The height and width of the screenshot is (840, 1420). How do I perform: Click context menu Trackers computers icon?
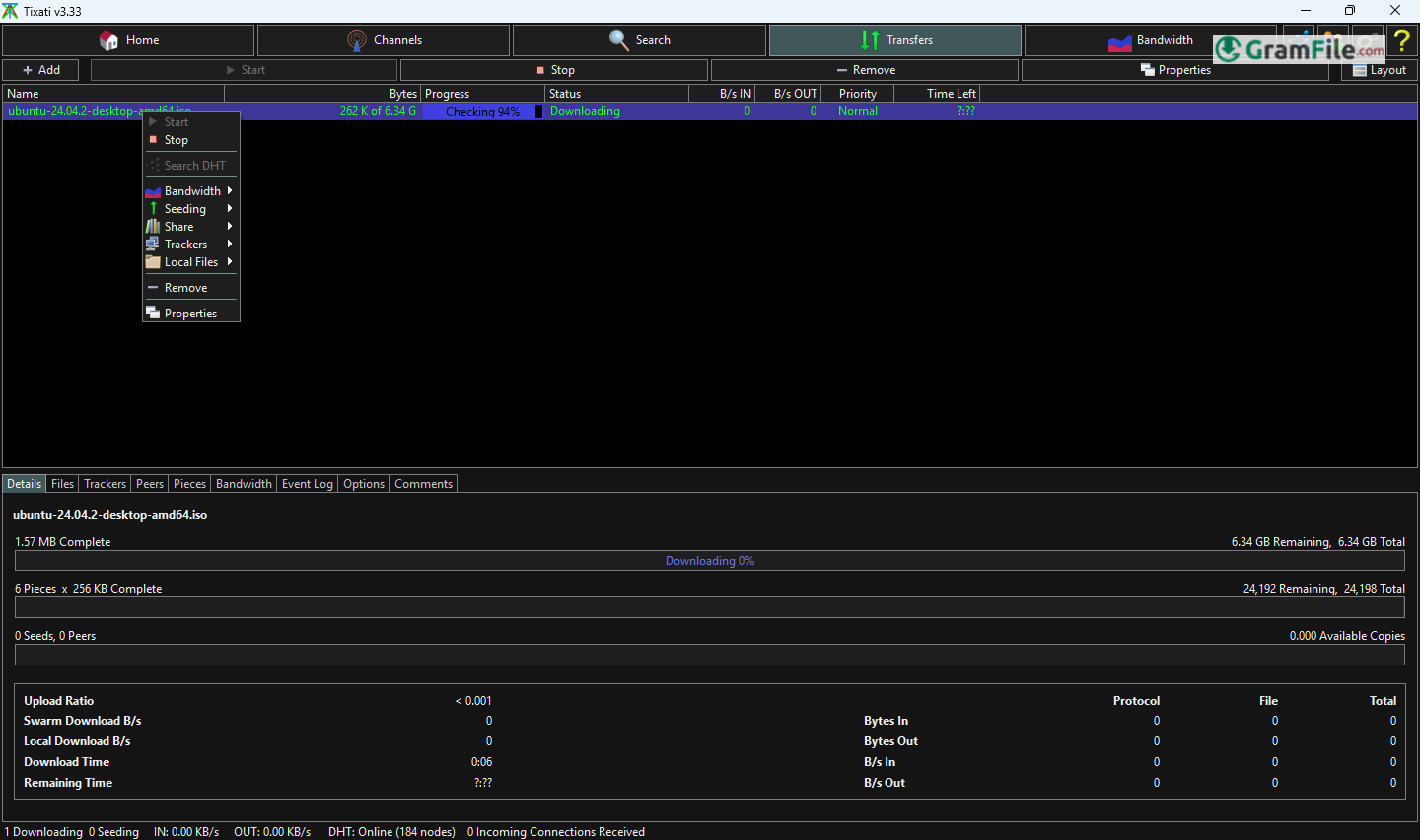[153, 245]
